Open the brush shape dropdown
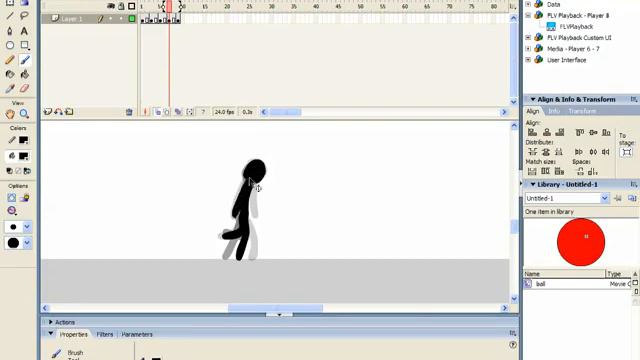Image resolution: width=640 pixels, height=360 pixels. tap(27, 243)
